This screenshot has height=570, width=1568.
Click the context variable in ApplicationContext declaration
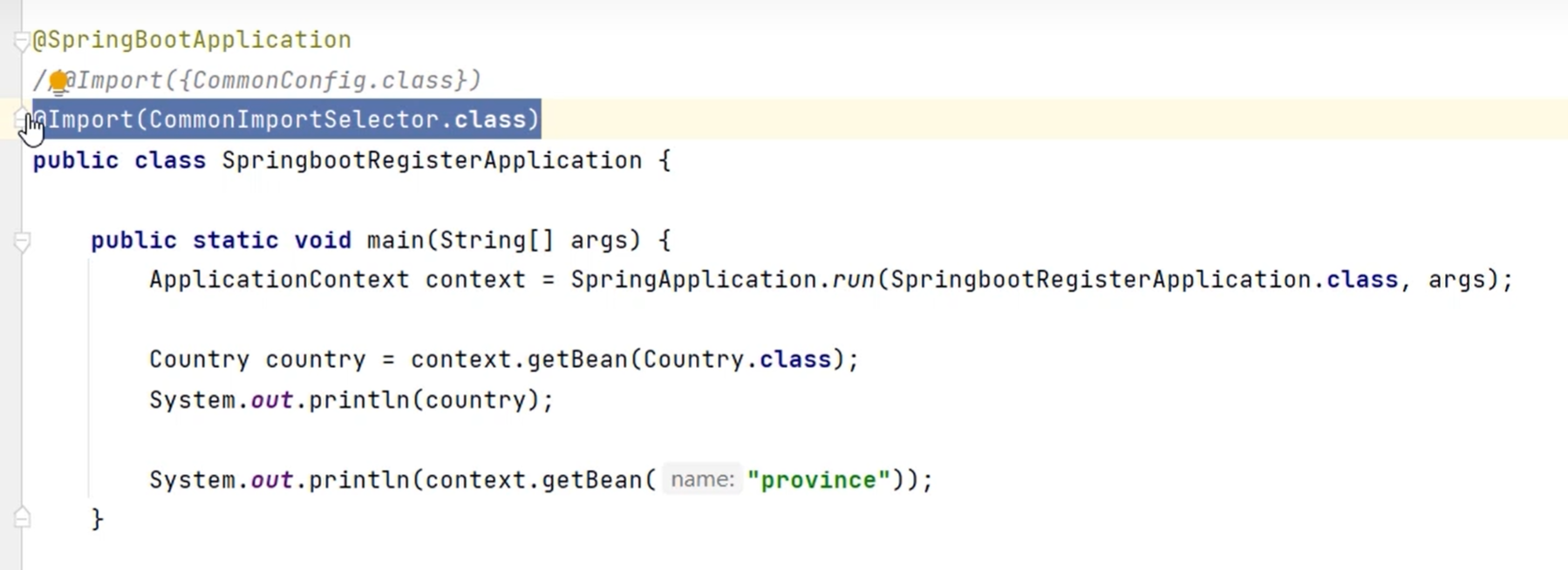475,280
